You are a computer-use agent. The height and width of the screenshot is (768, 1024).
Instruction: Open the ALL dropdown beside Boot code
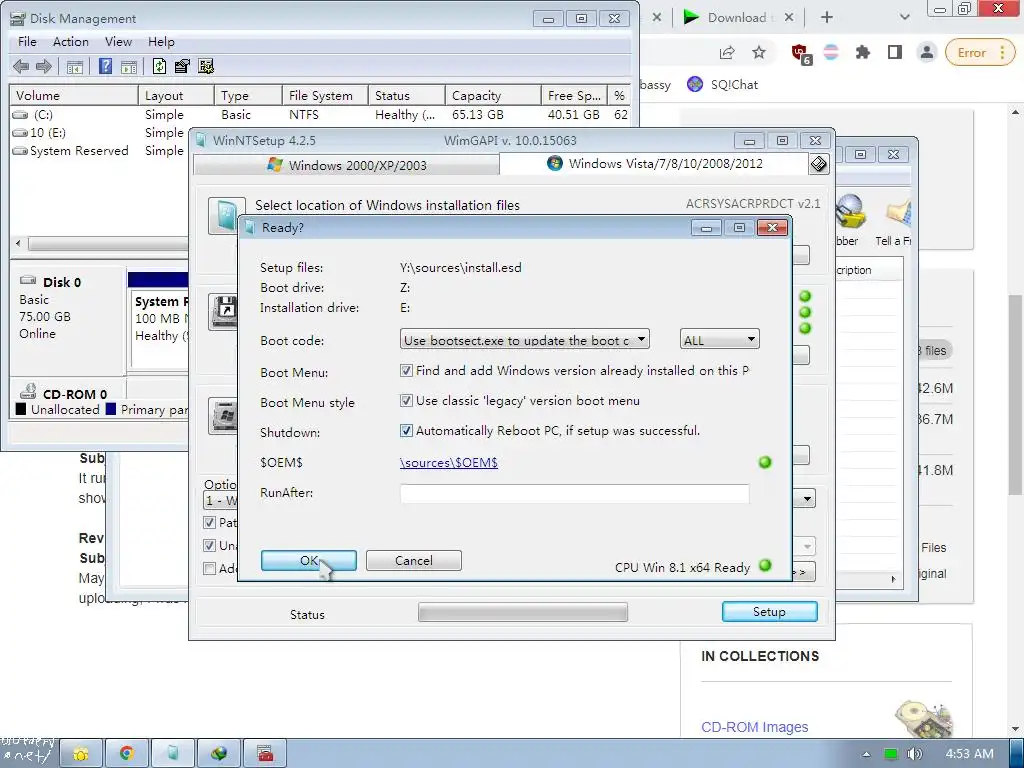pos(720,340)
